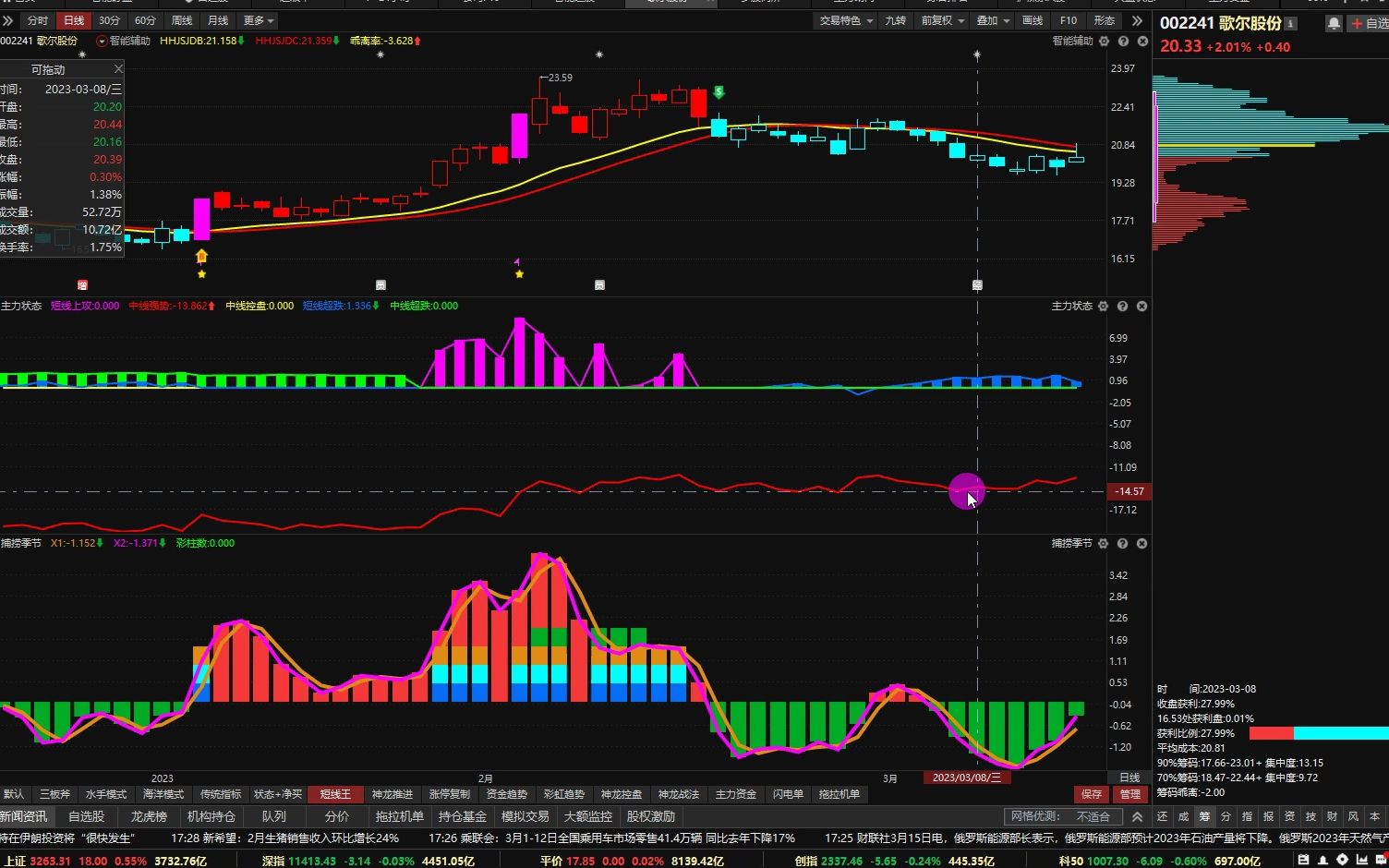The image size is (1389, 868).
Task: Add stock to 自选 watchlist
Action: tap(1369, 24)
